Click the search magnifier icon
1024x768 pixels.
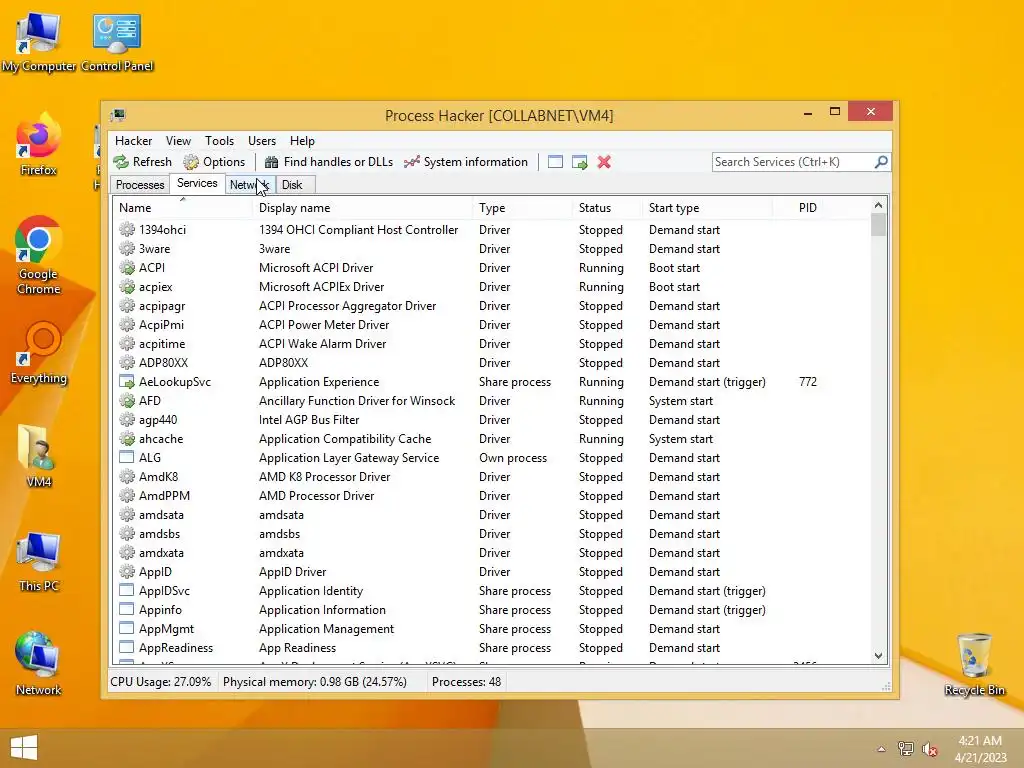coord(881,161)
